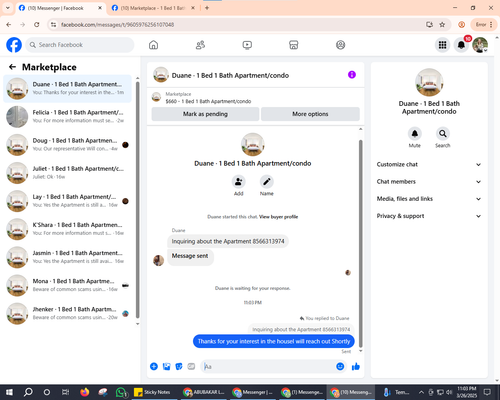
Task: Choose a GIF icon in composer
Action: click(191, 367)
